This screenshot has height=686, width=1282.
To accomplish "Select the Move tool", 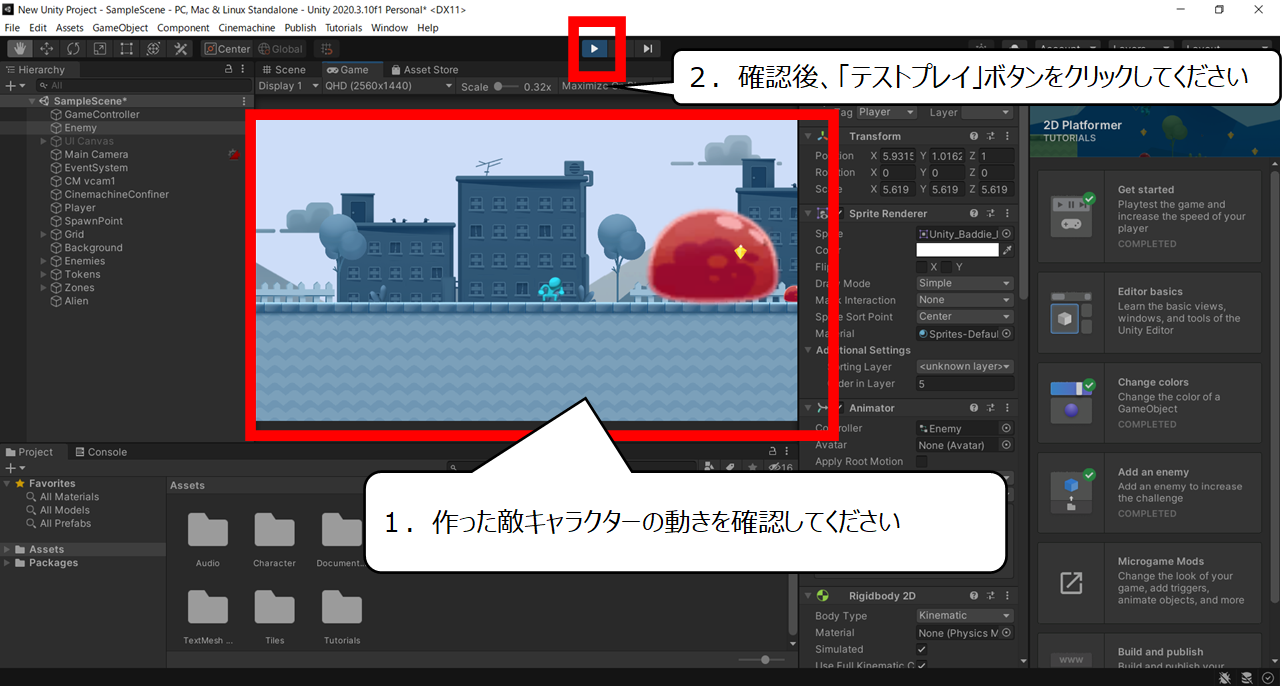I will tap(47, 48).
